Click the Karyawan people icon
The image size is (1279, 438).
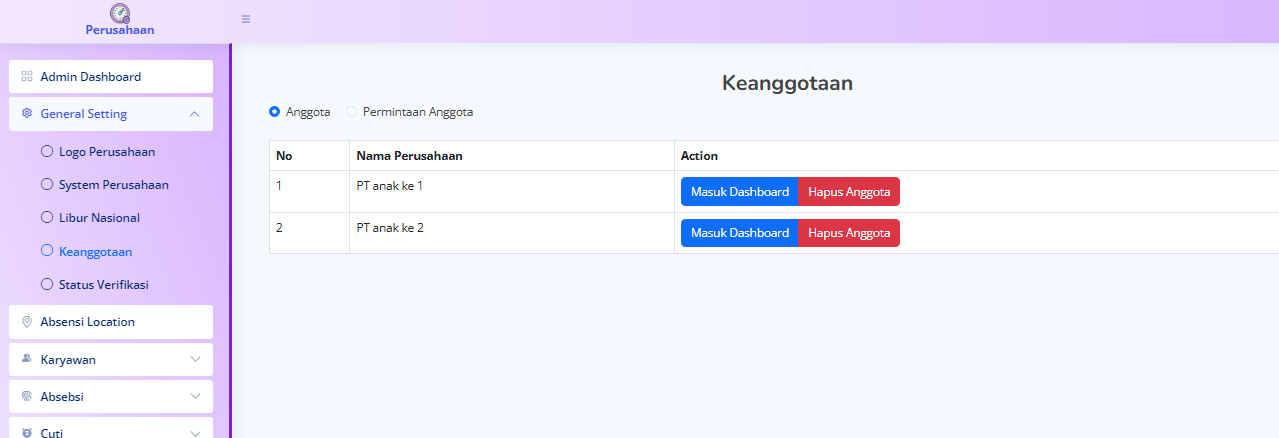point(27,359)
